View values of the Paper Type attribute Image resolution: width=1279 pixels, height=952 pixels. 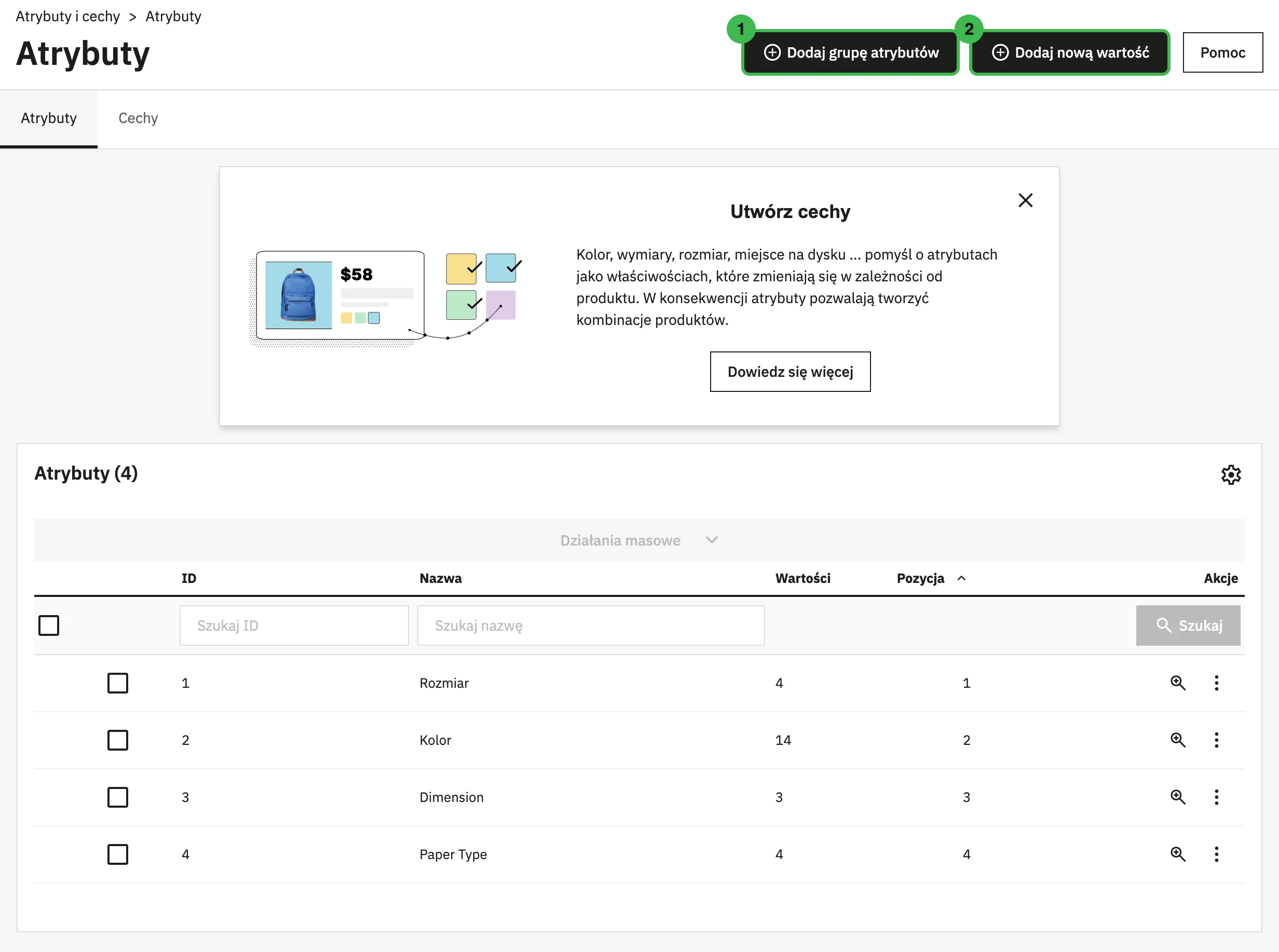coord(1178,854)
